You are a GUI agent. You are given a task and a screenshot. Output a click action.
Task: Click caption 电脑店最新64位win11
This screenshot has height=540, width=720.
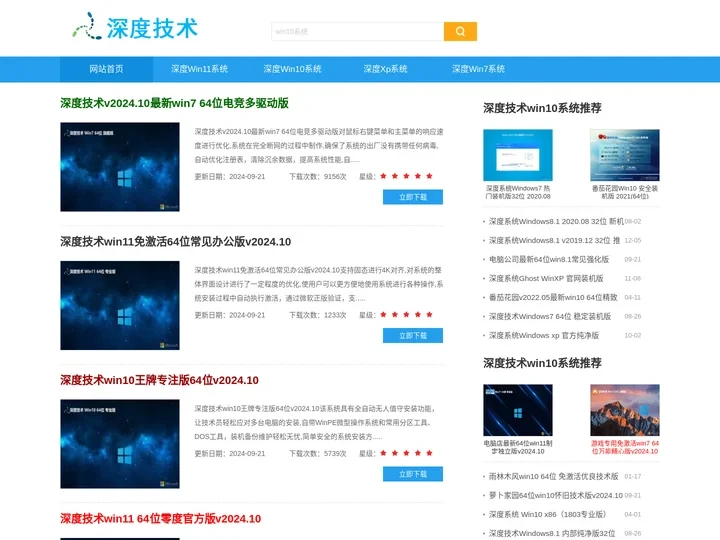pos(518,447)
